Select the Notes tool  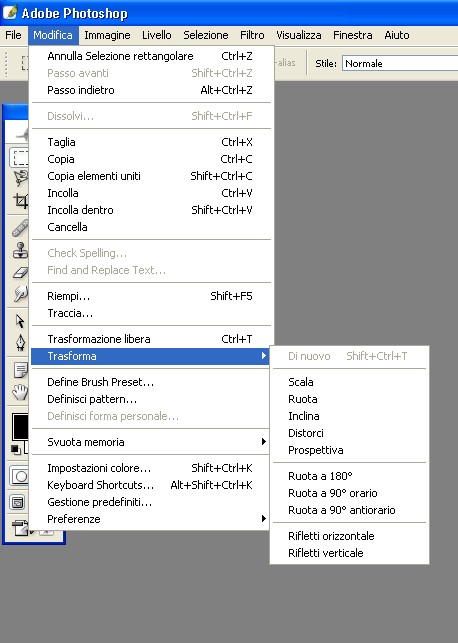point(20,370)
